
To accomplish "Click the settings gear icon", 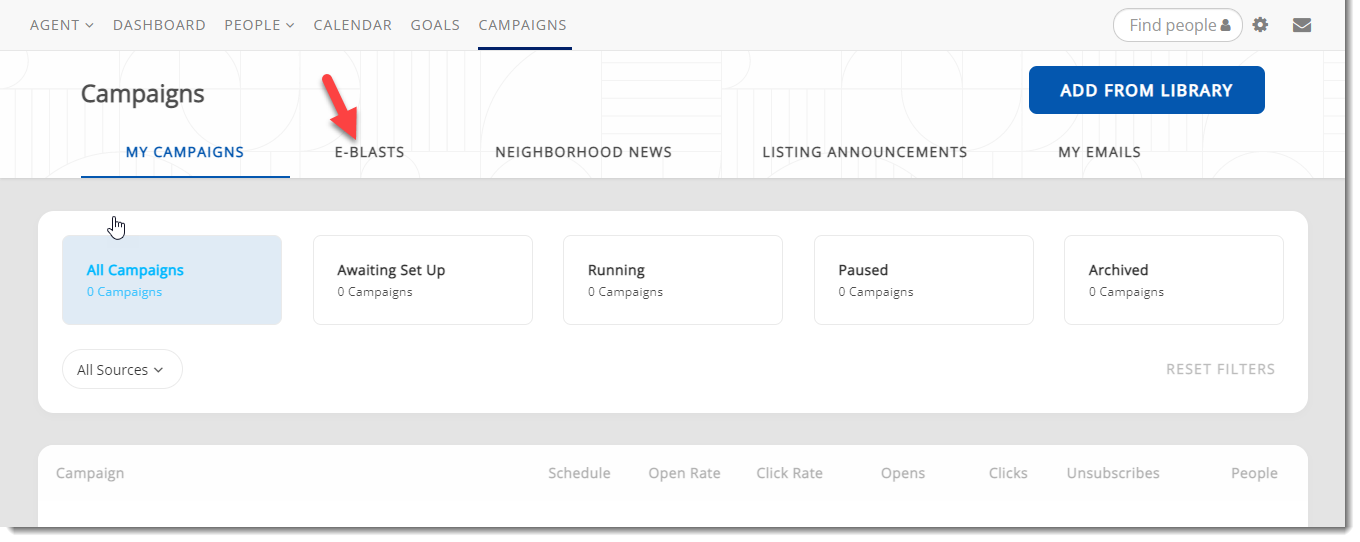I will tap(1260, 25).
